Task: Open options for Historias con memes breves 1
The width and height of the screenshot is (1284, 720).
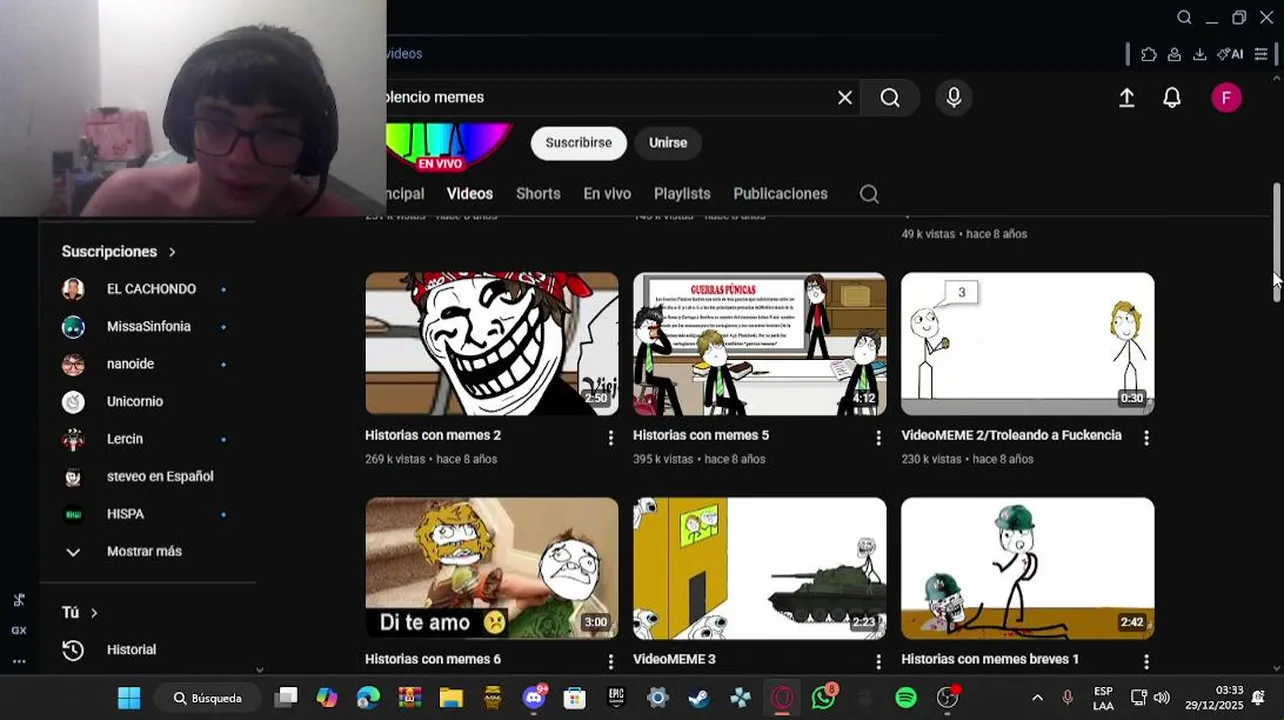Action: [x=1146, y=662]
